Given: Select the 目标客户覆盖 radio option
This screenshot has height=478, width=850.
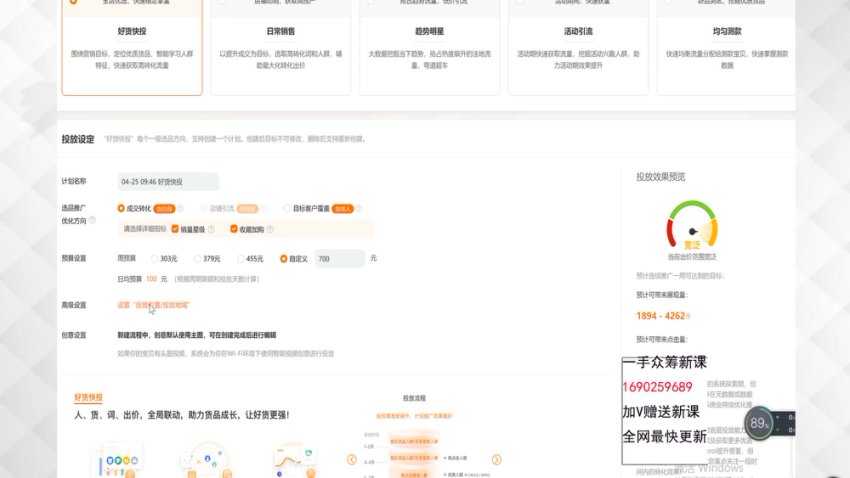Looking at the screenshot, I should coord(288,208).
